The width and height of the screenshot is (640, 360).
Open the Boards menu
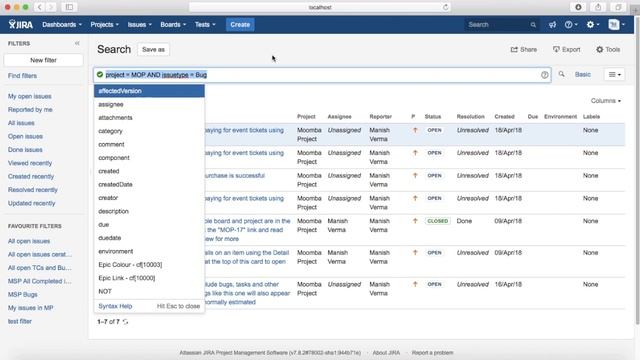point(173,24)
